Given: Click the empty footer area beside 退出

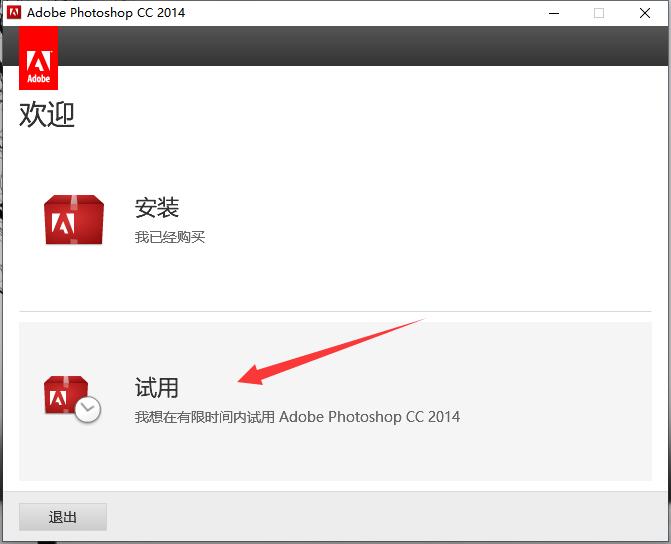Looking at the screenshot, I should tap(380, 517).
